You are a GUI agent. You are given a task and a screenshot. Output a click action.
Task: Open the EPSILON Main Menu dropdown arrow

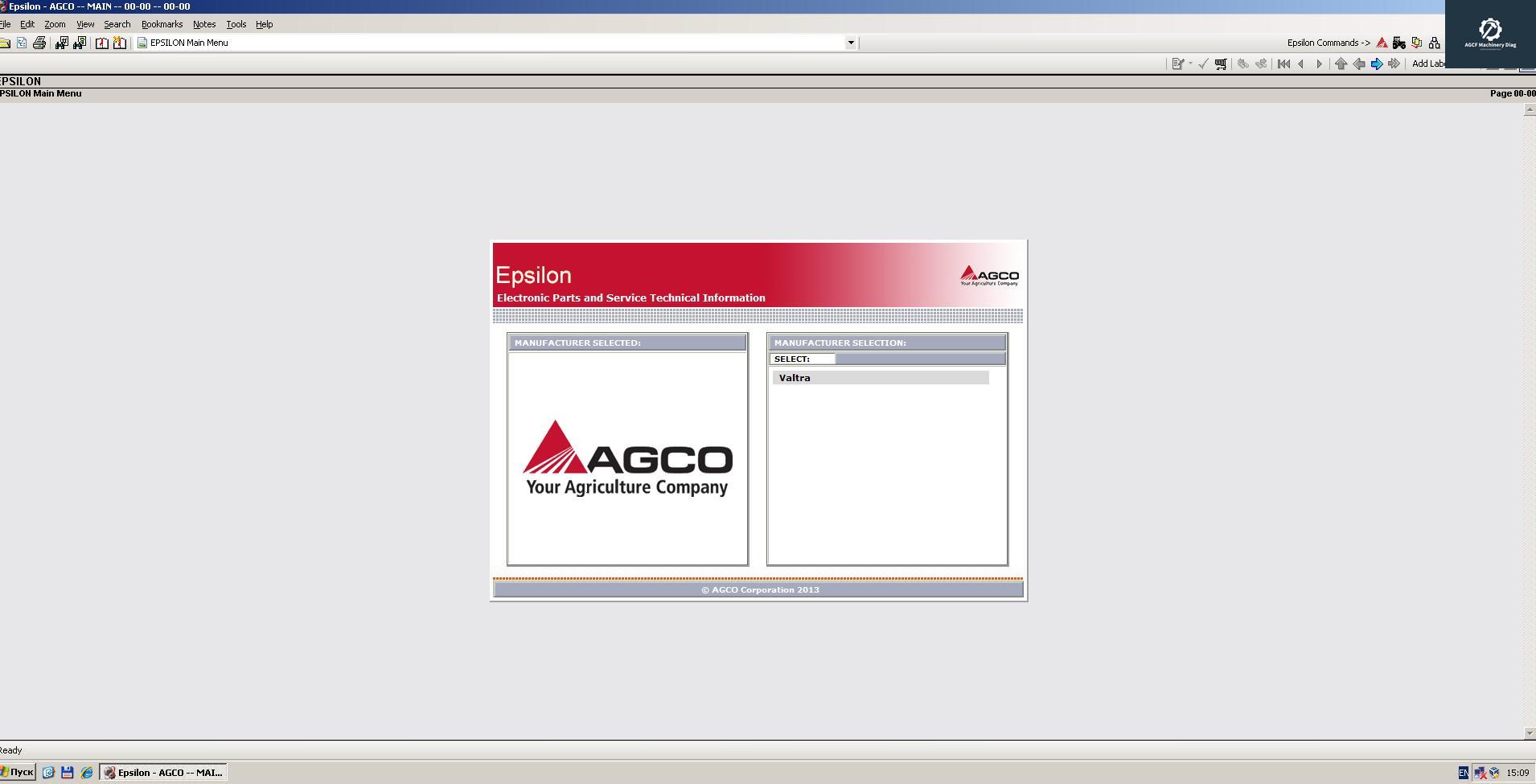tap(851, 43)
